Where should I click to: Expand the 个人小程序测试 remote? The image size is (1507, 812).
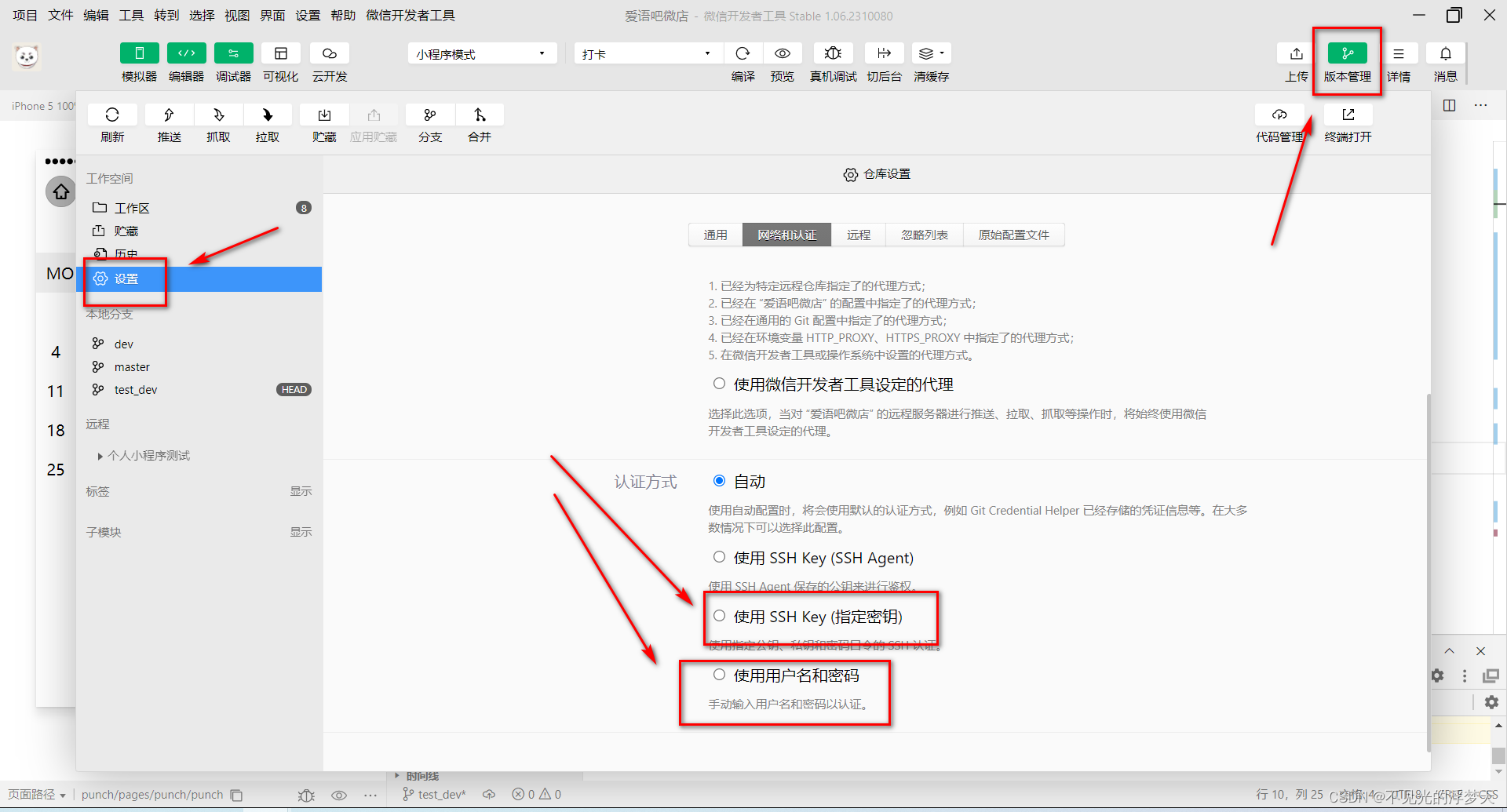(100, 456)
